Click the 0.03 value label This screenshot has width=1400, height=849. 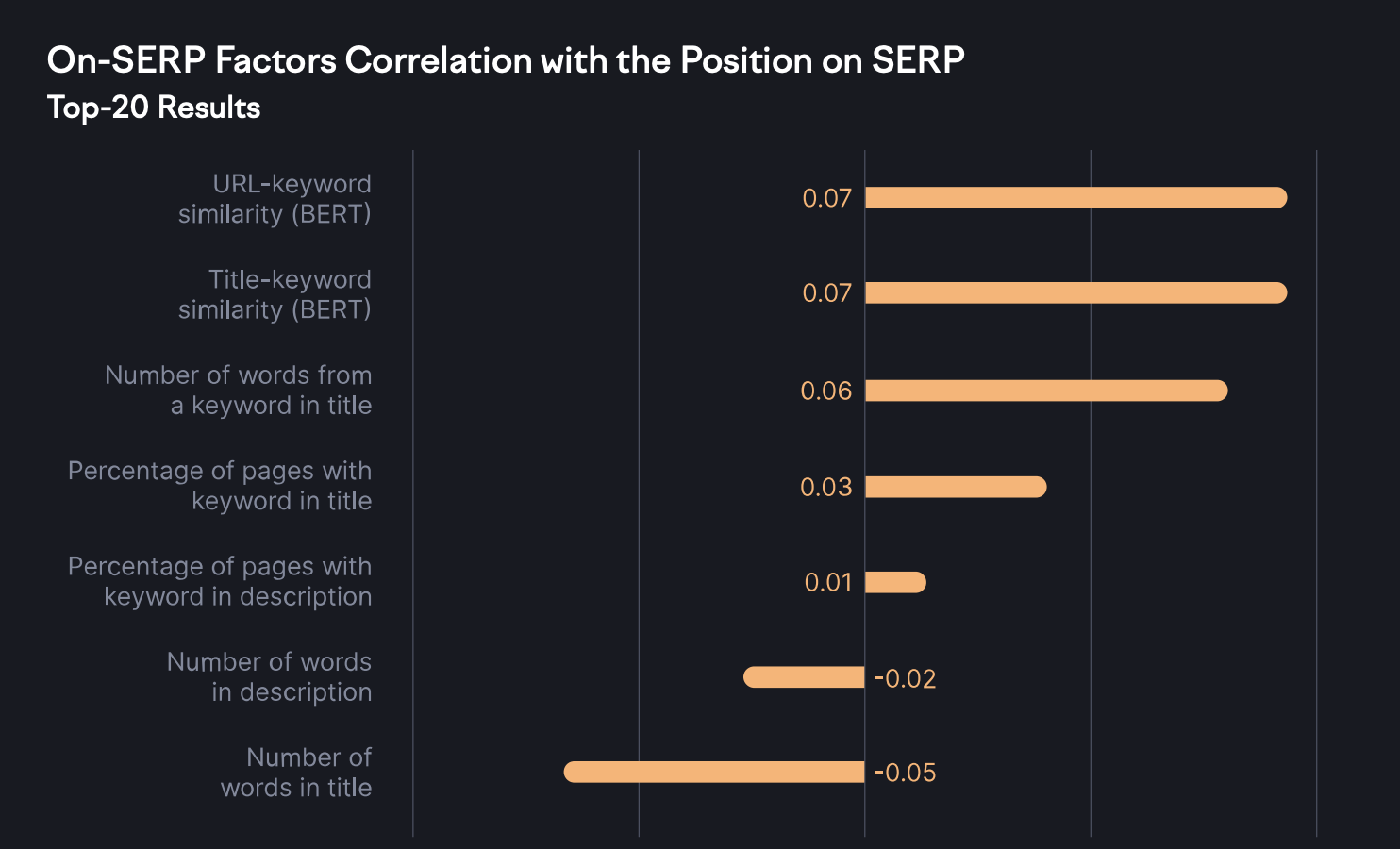[x=825, y=487]
